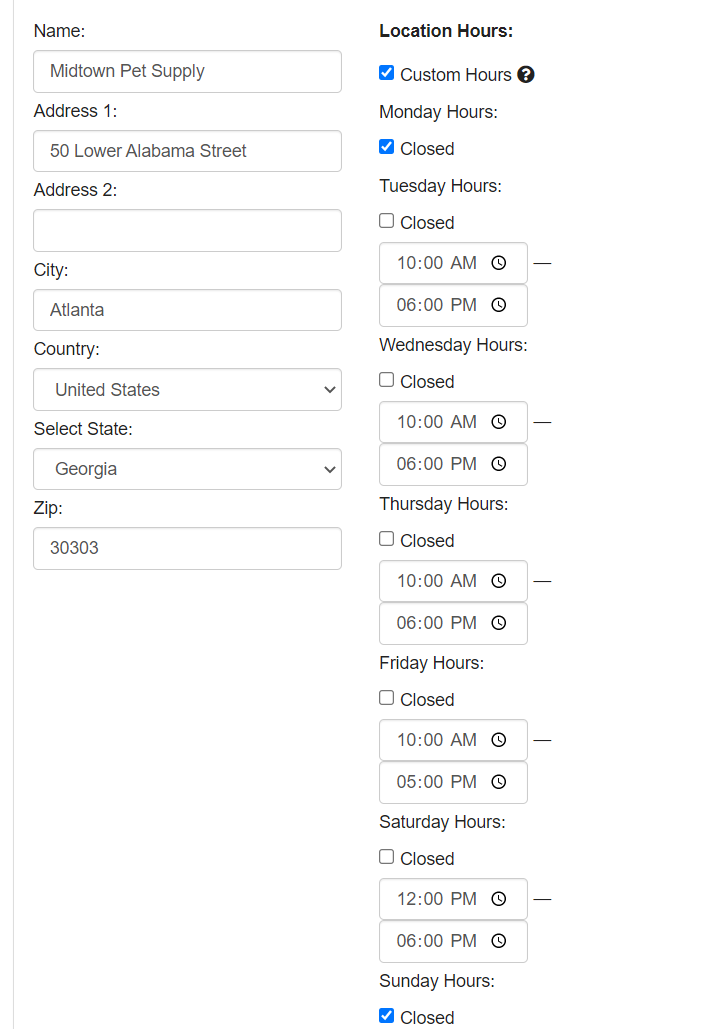705x1029 pixels.
Task: Open Thursday closing time clock picker icon
Action: [x=499, y=623]
